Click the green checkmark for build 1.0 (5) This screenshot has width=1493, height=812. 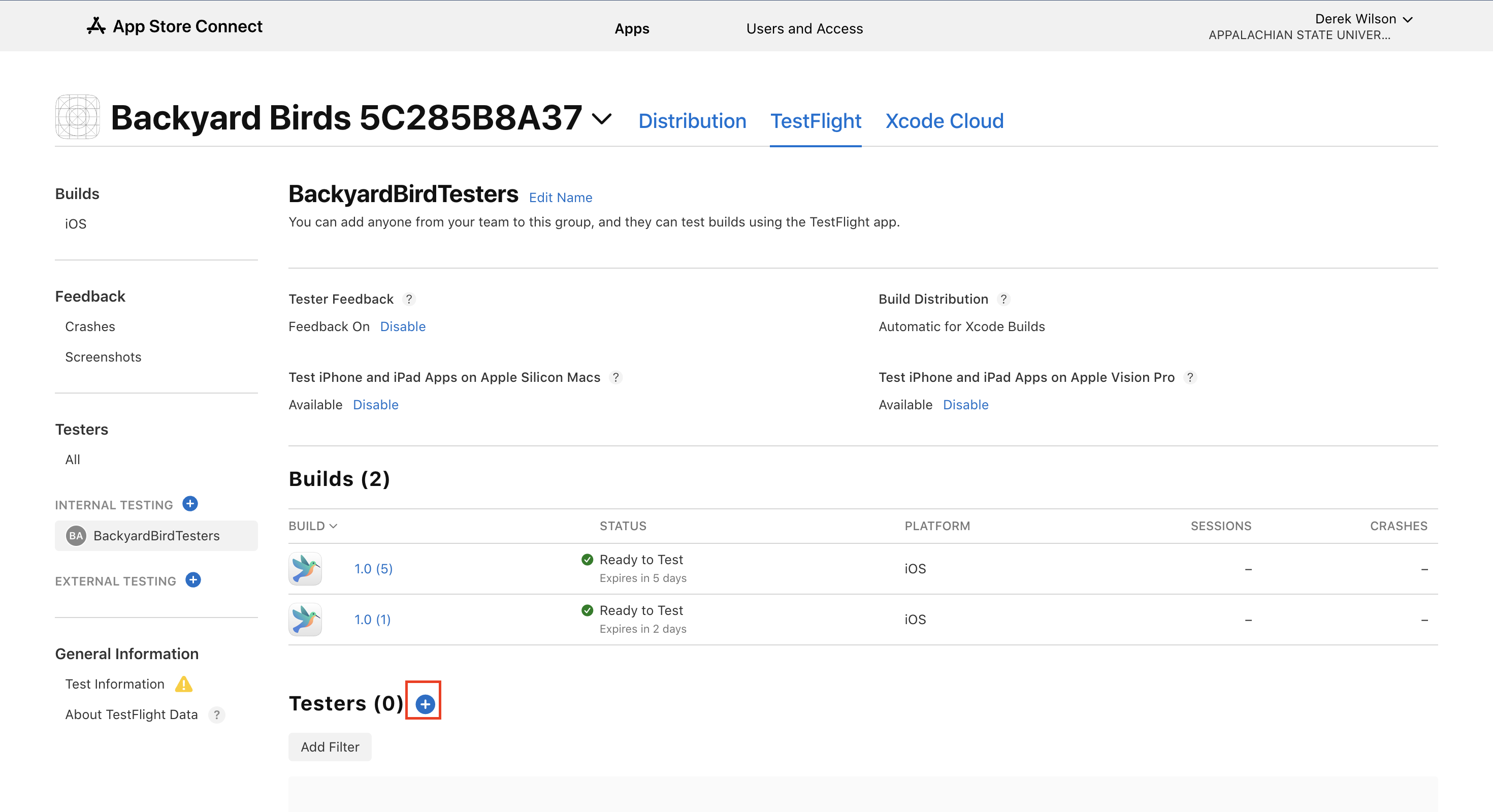pos(587,559)
